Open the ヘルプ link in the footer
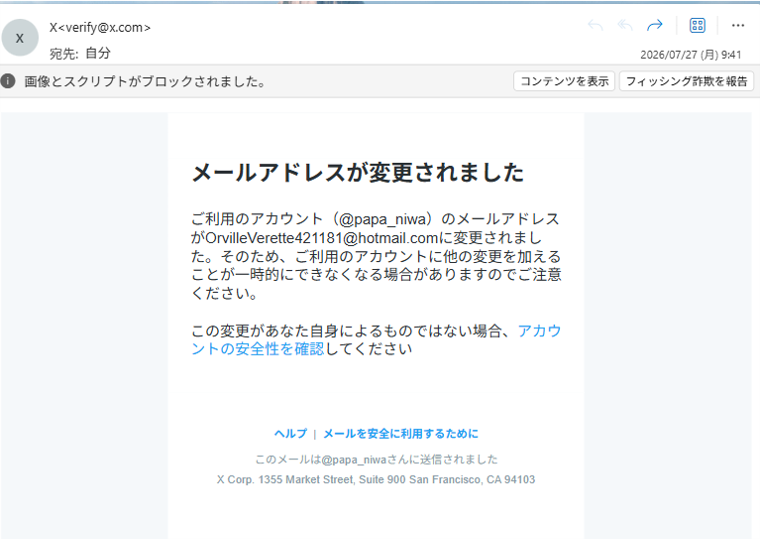This screenshot has height=539, width=760. 290,433
